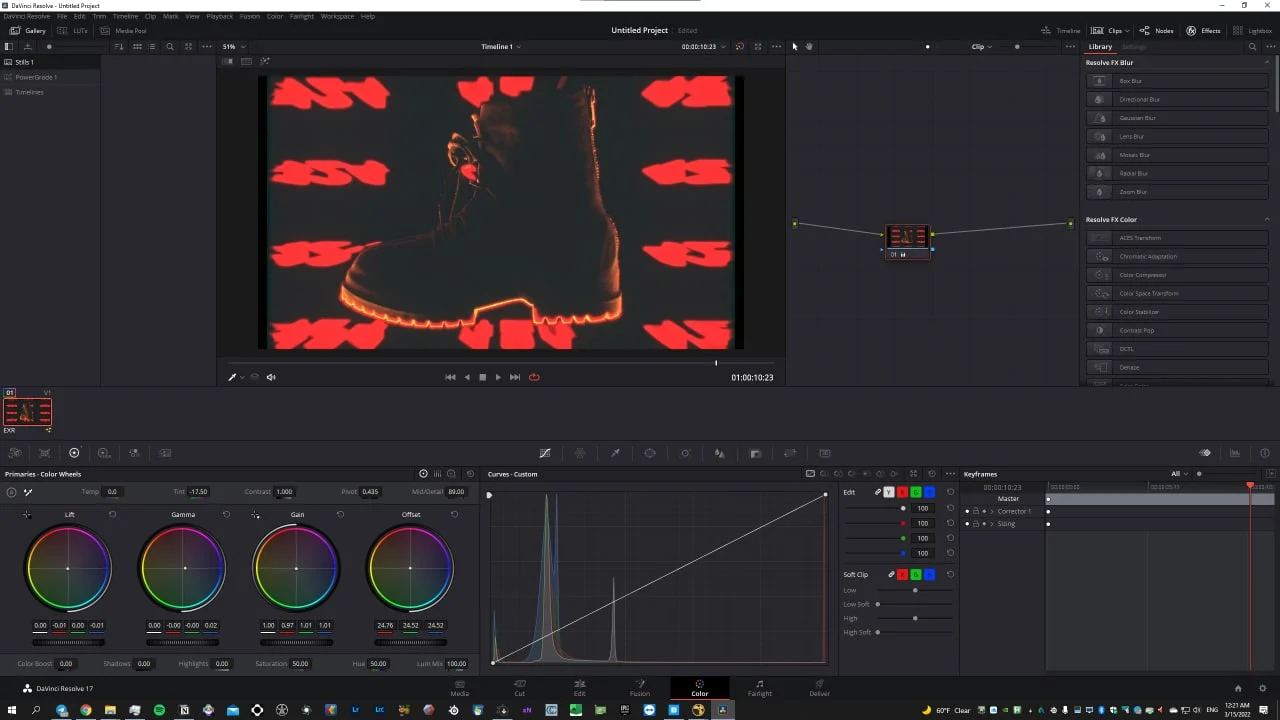Image resolution: width=1280 pixels, height=720 pixels.
Task: Toggle the blue curve Edit channel
Action: (929, 492)
